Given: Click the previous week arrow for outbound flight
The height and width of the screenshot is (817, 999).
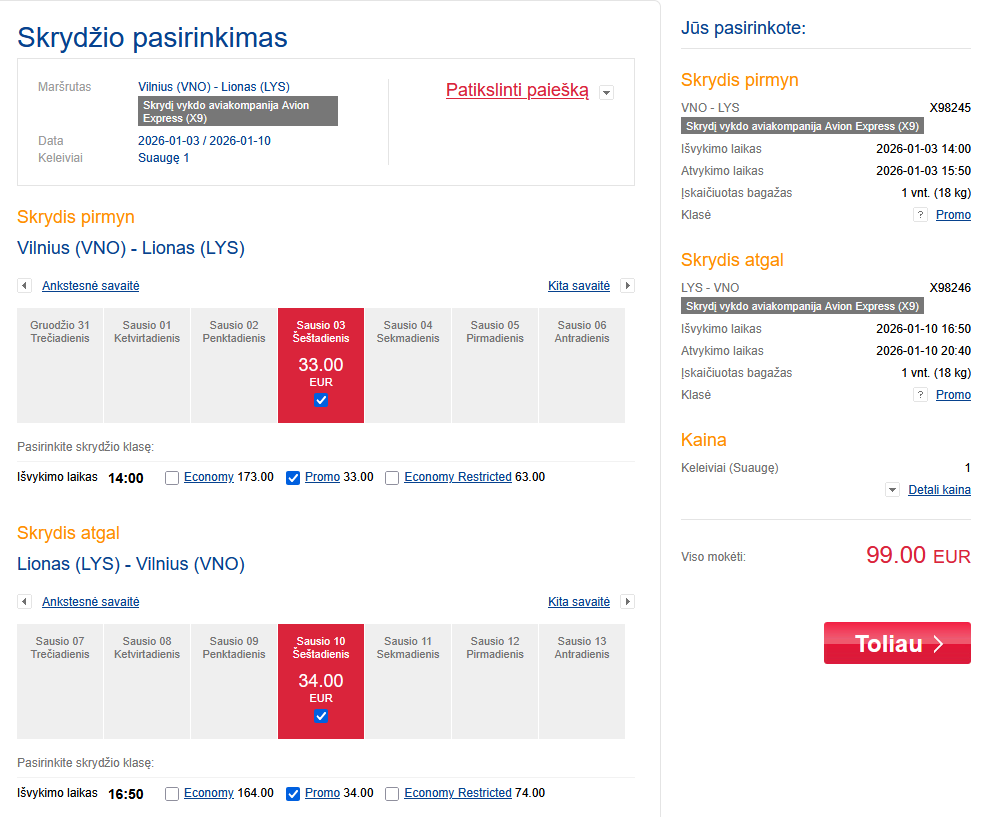Looking at the screenshot, I should click(24, 286).
